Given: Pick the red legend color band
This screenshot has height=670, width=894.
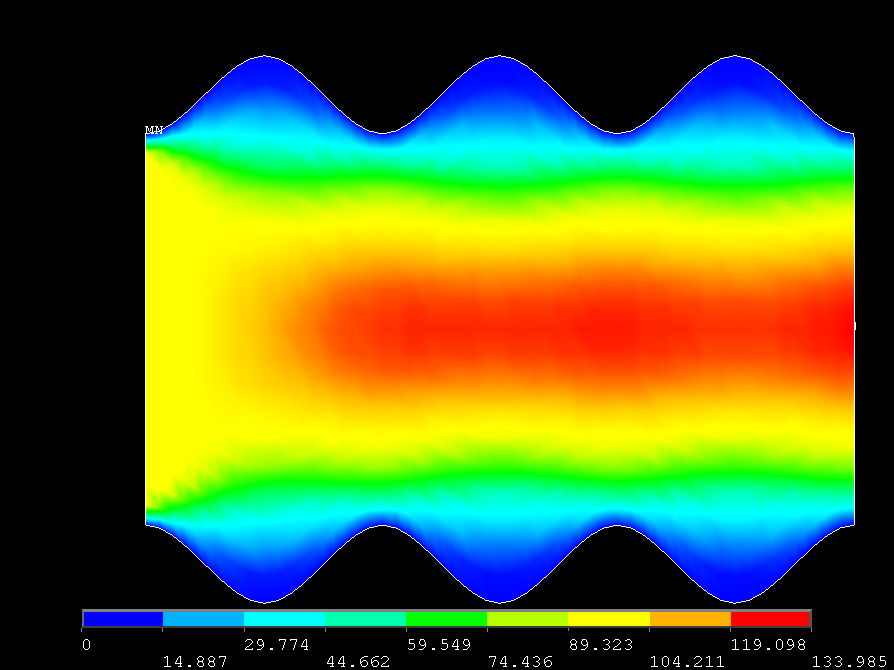Looking at the screenshot, I should [x=771, y=619].
